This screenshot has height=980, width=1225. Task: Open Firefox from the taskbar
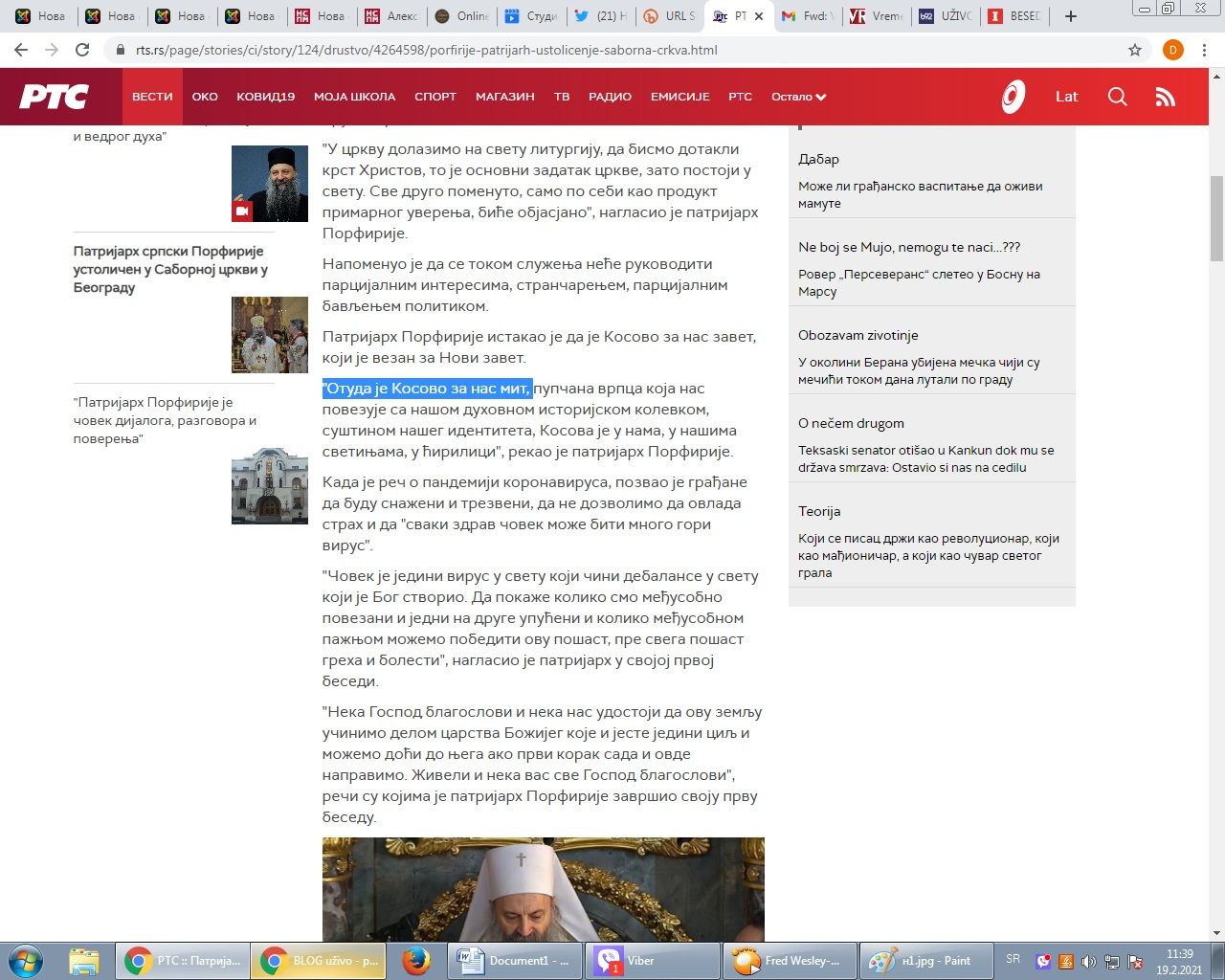pyautogui.click(x=415, y=961)
